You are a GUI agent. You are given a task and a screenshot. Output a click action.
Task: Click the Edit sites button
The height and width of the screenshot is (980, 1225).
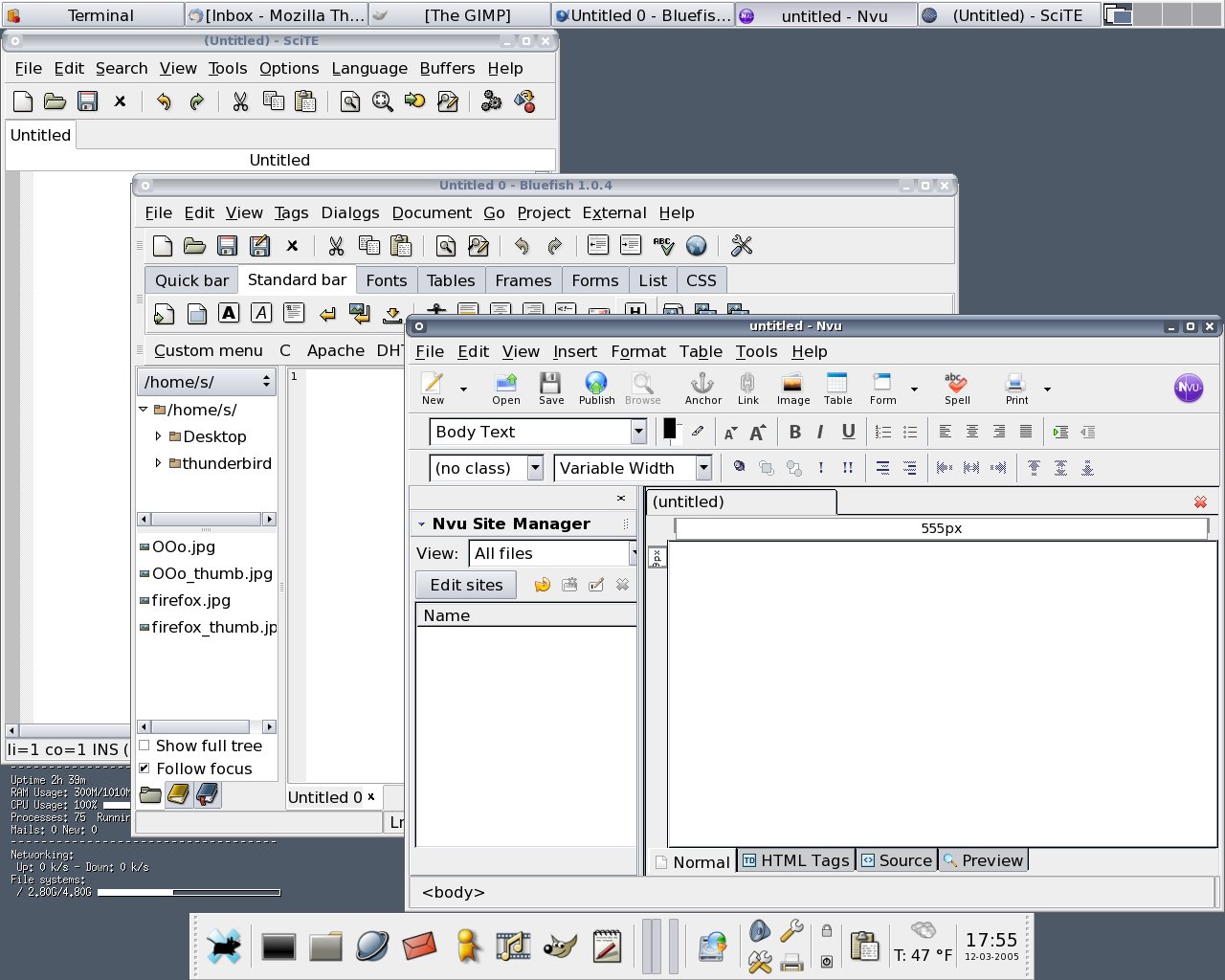point(466,585)
